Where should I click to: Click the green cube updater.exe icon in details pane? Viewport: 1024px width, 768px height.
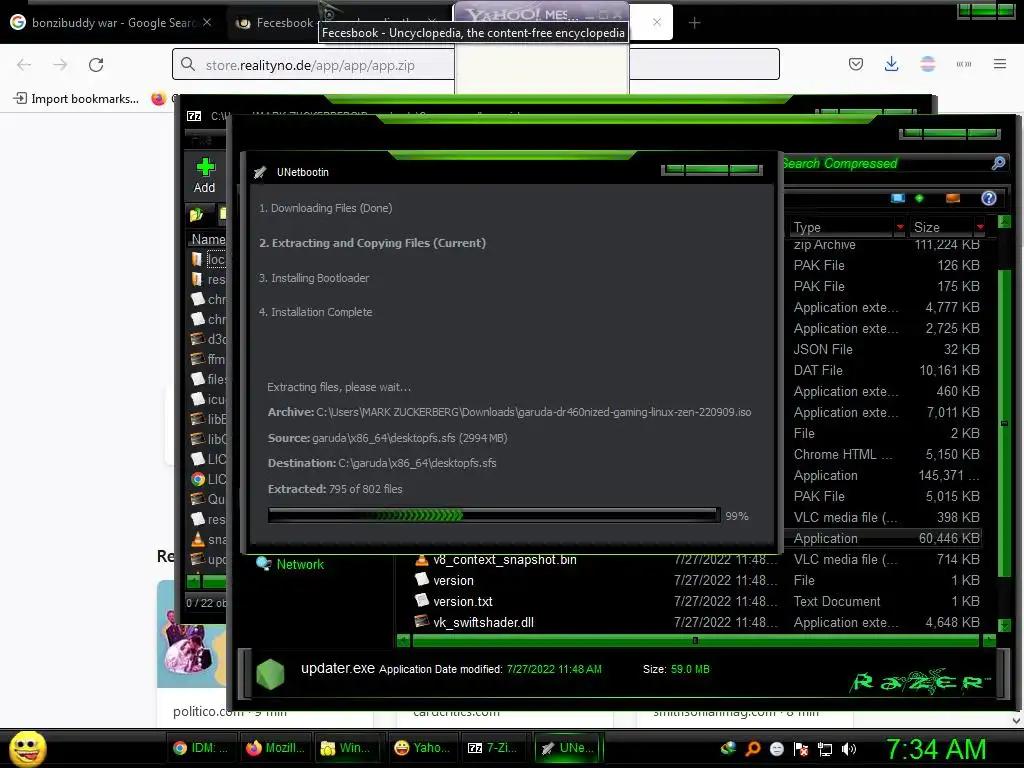coord(270,675)
